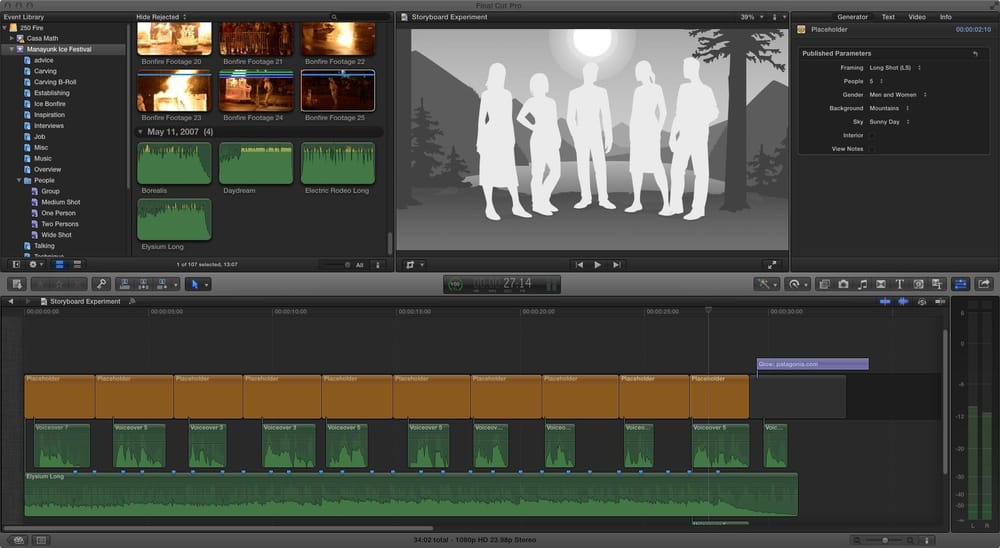This screenshot has width=1000, height=548.
Task: Open the Generators browser icon
Action: (918, 284)
